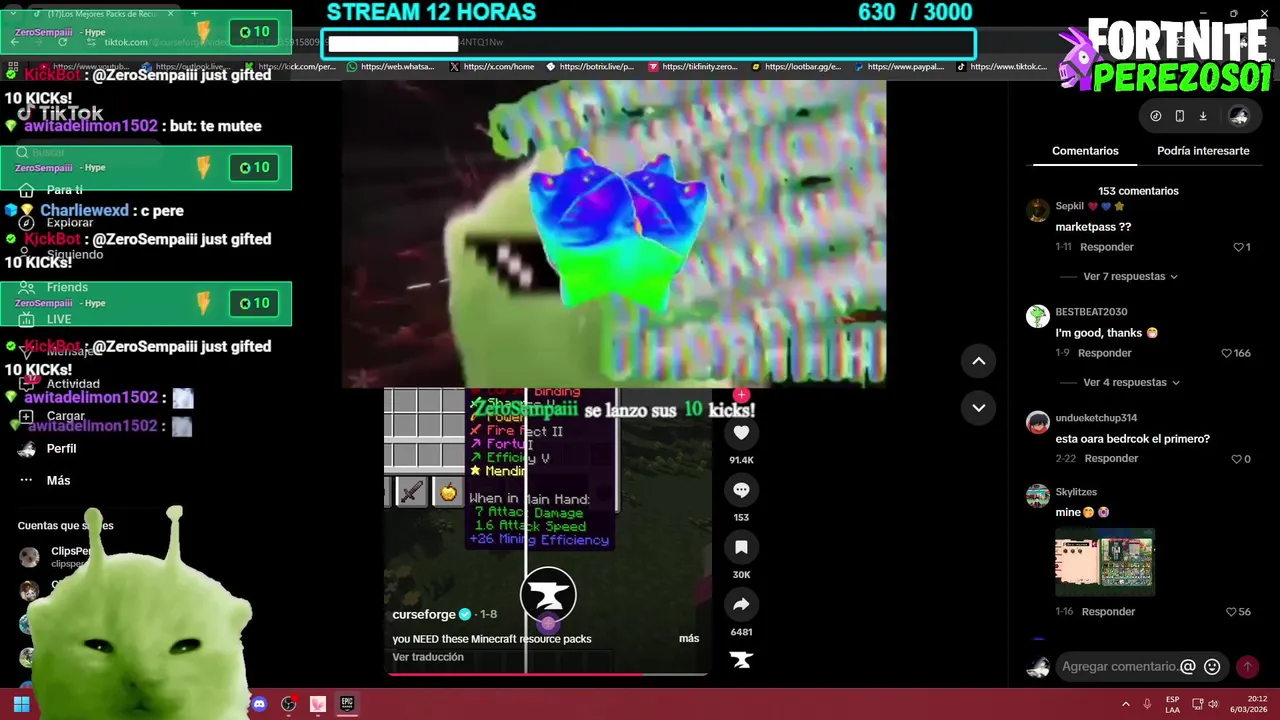Open the profile avatar in top pill

pos(1239,116)
